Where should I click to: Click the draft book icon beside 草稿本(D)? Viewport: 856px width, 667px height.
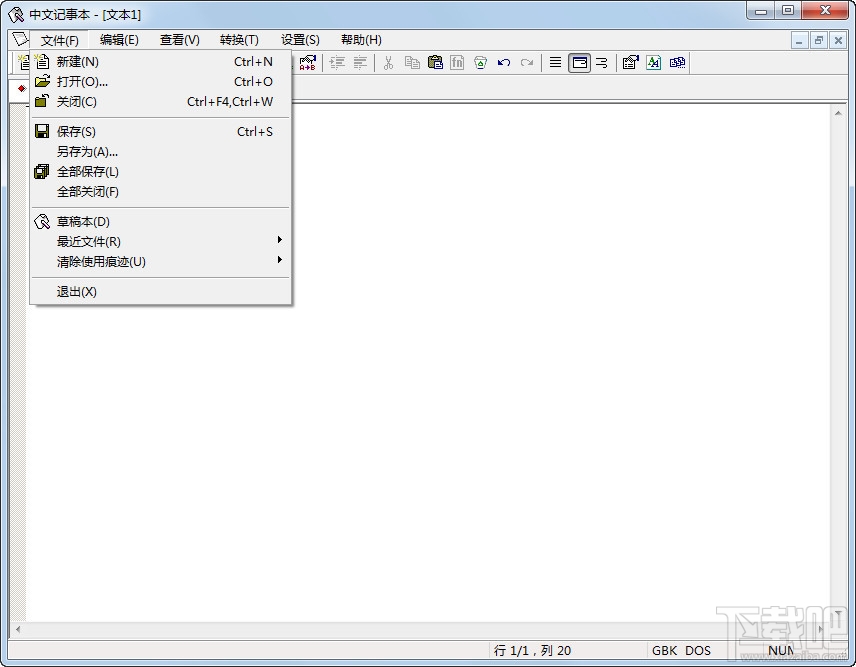coord(42,222)
